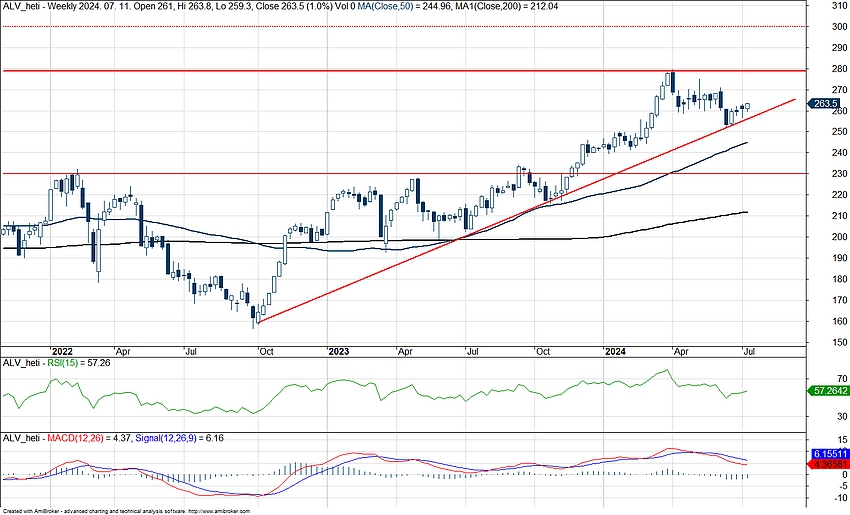Click the 0 level on MACD axis
The width and height of the screenshot is (850, 515).
pyautogui.click(x=845, y=475)
